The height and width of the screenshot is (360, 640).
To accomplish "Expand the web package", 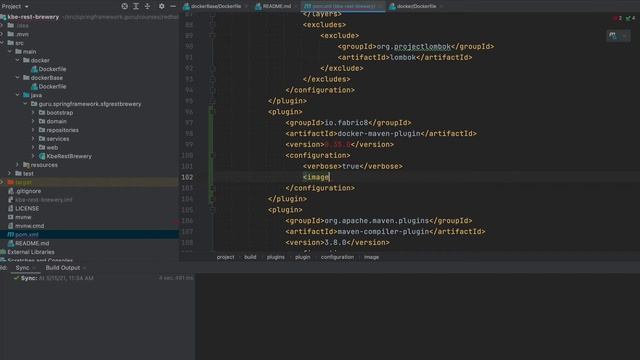I will coord(33,147).
